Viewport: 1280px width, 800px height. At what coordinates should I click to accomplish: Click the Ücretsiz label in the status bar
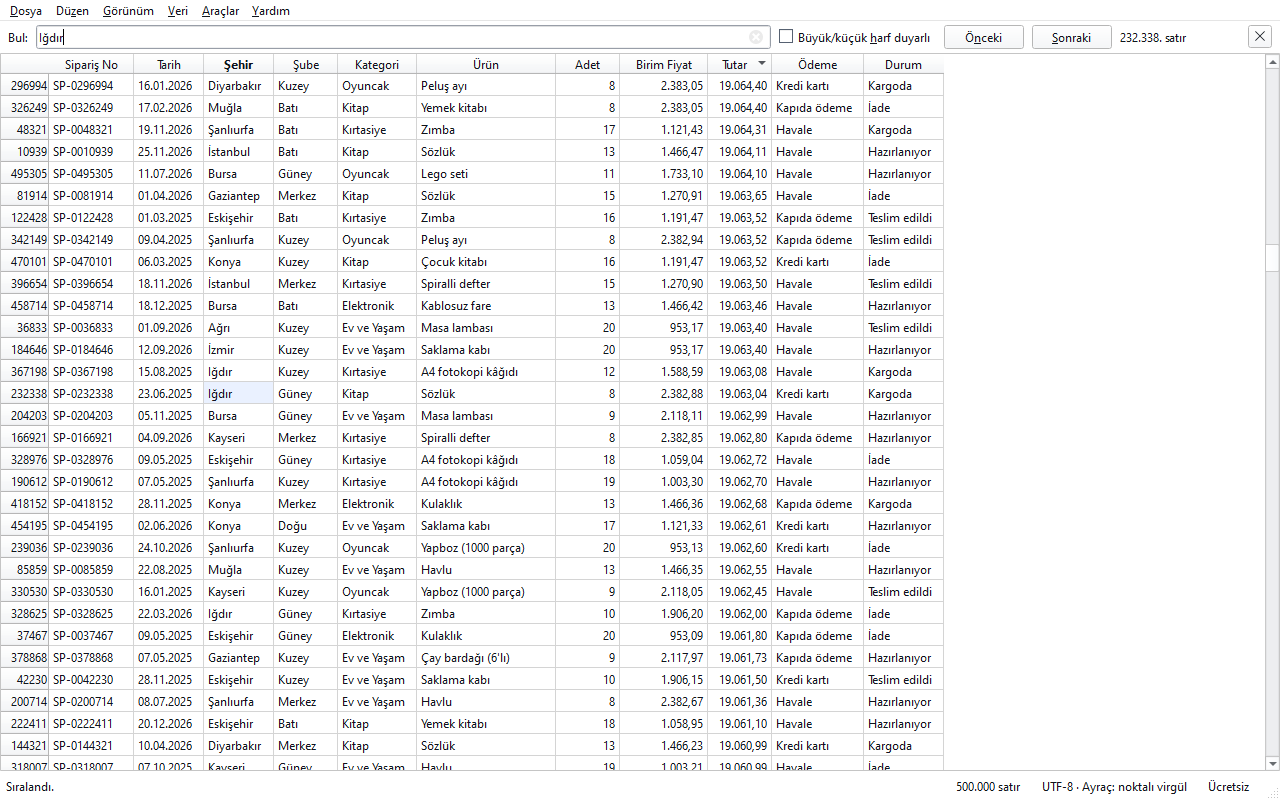1228,787
